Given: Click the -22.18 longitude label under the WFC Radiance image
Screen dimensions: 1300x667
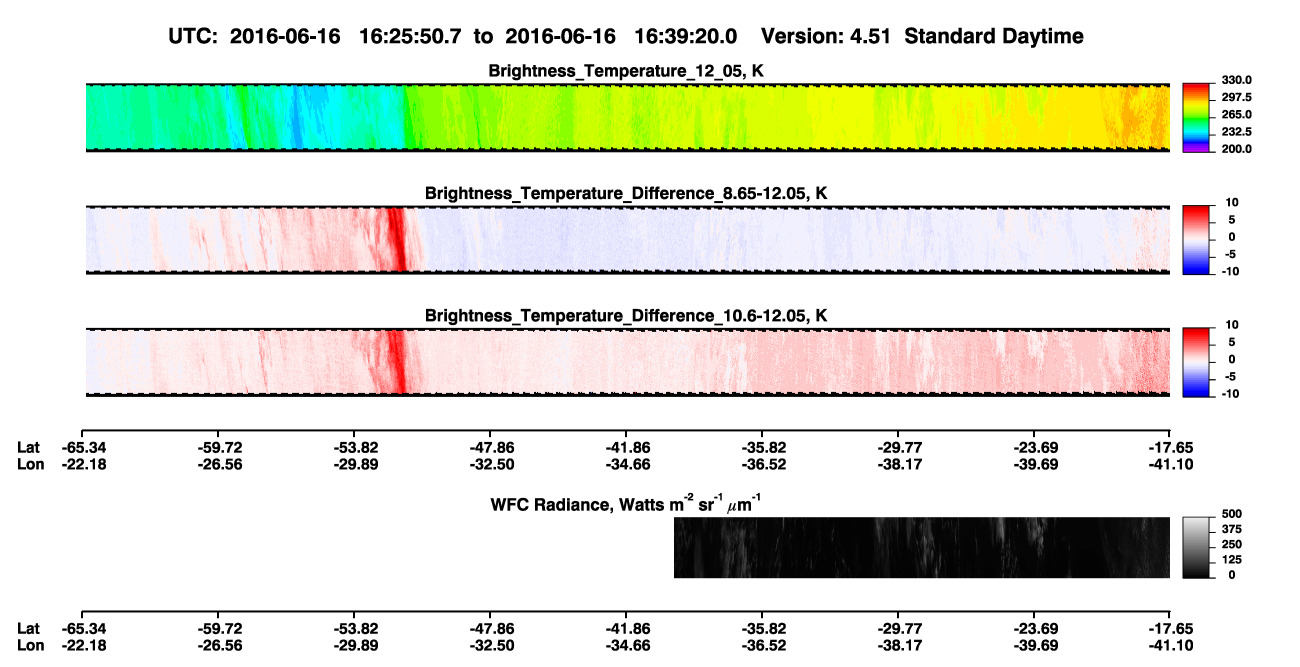Looking at the screenshot, I should click(83, 645).
